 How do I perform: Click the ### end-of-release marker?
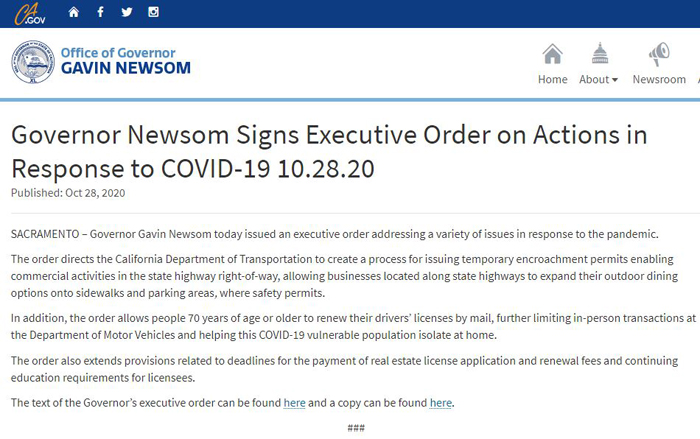[356, 428]
